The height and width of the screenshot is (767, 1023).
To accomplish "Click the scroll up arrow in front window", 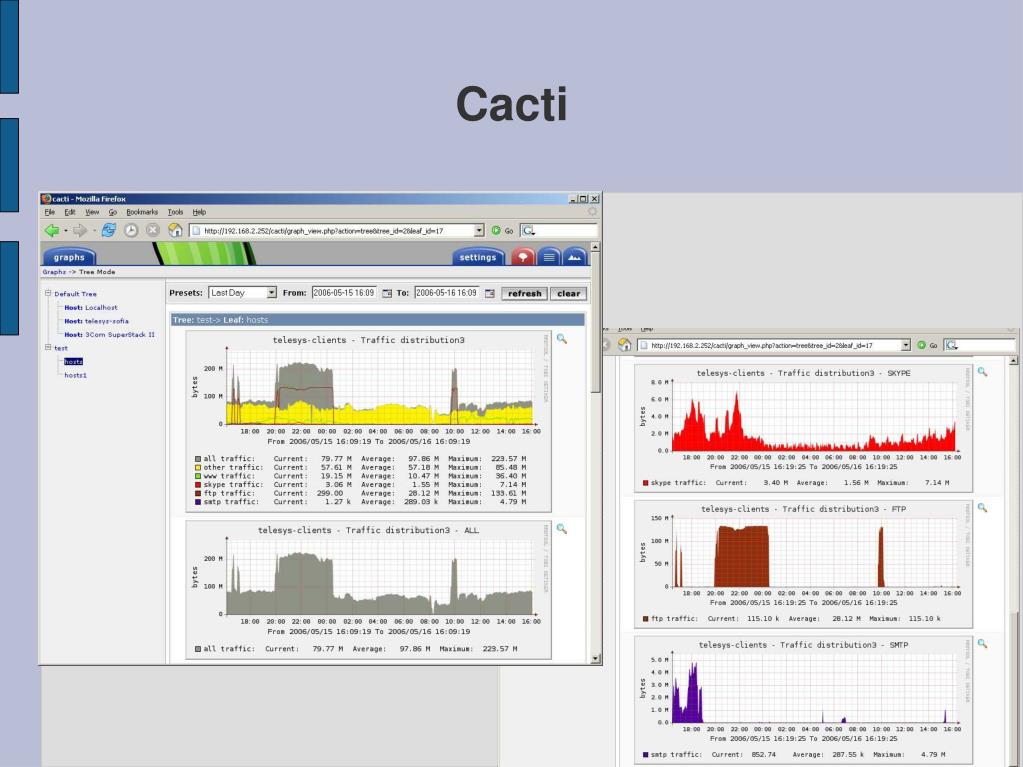I will click(x=595, y=247).
